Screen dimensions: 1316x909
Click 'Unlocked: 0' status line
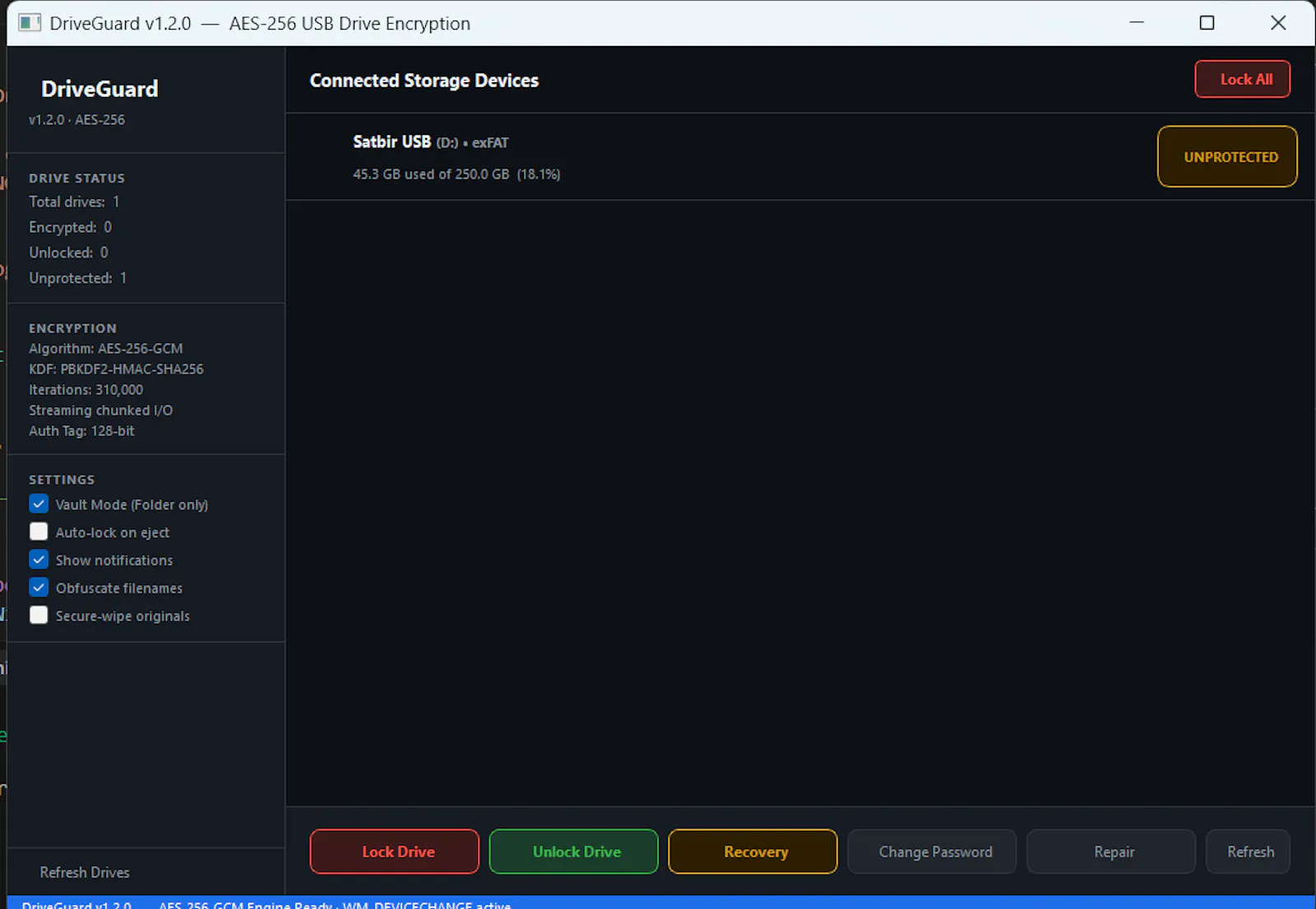(x=69, y=253)
